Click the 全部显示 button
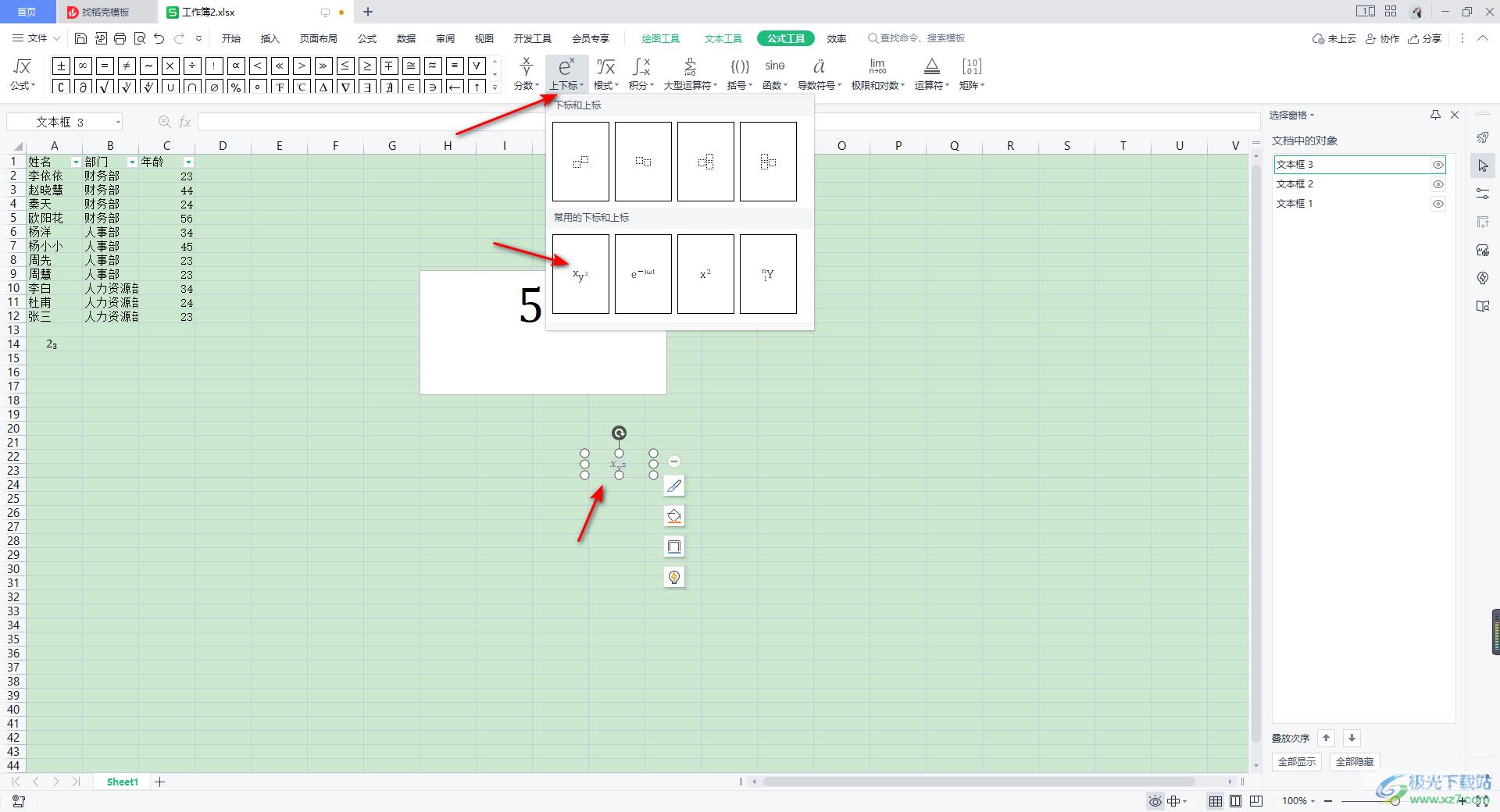Image resolution: width=1500 pixels, height=812 pixels. click(1297, 761)
